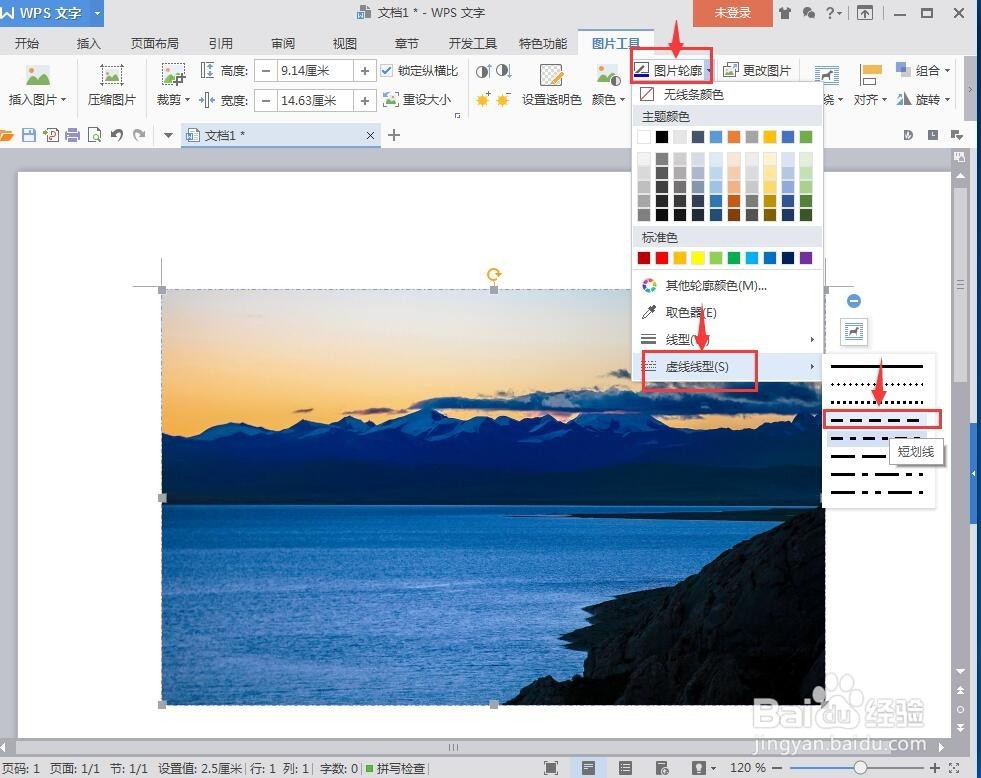This screenshot has width=981, height=778.
Task: Switch to the 章节 (Section) tab
Action: point(407,43)
